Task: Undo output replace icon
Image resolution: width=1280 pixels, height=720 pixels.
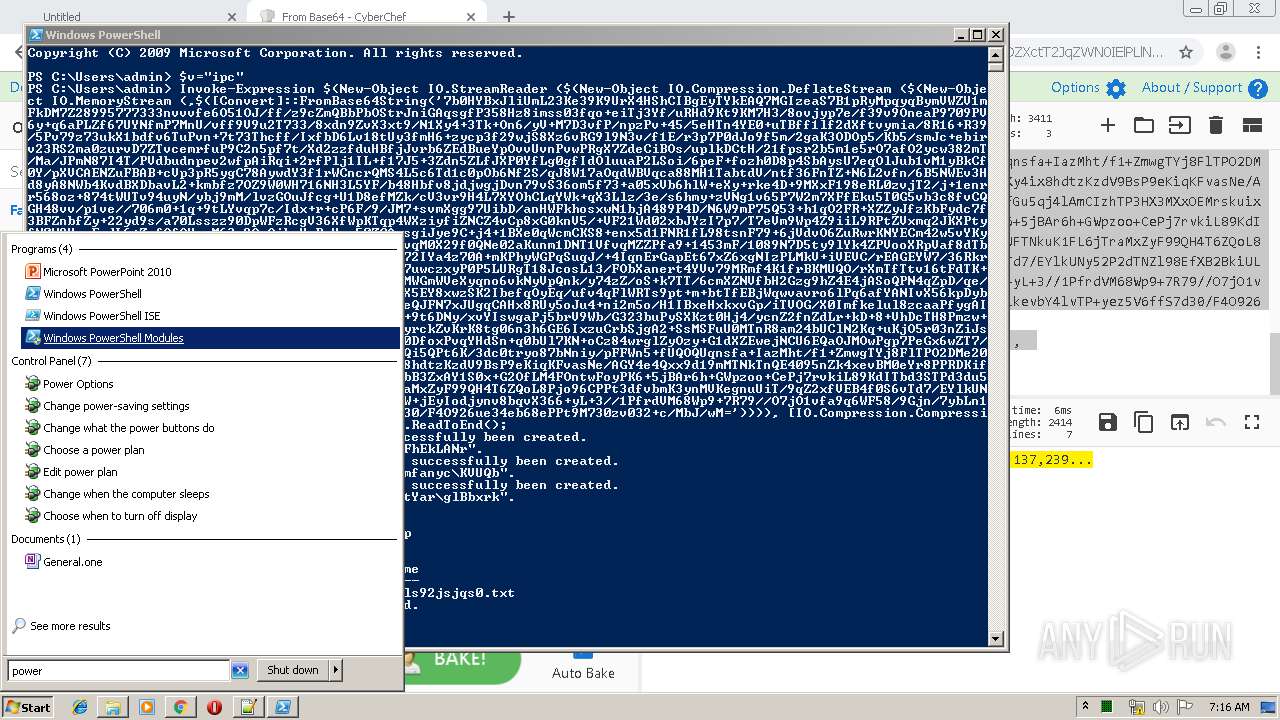Action: click(1216, 422)
